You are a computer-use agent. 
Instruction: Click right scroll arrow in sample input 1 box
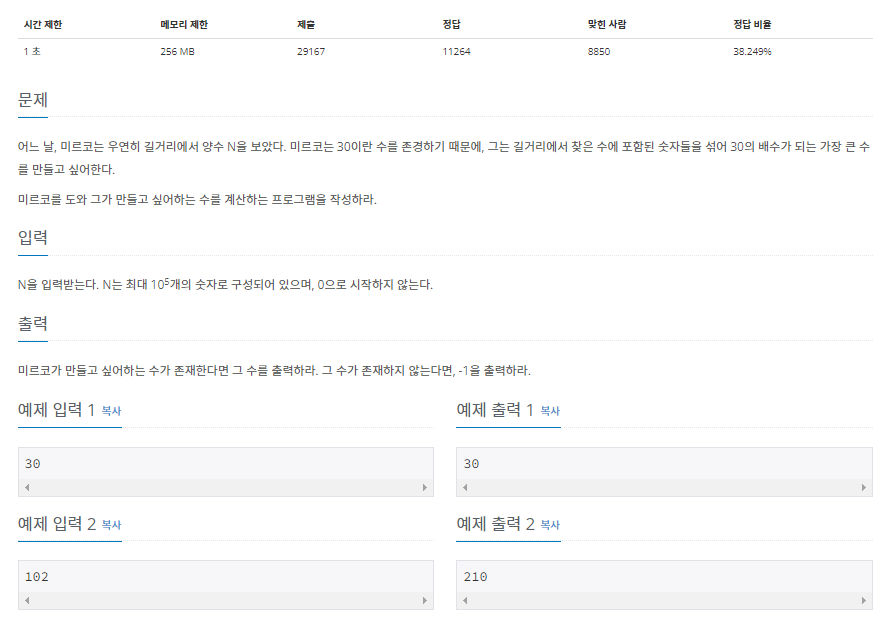coord(424,487)
